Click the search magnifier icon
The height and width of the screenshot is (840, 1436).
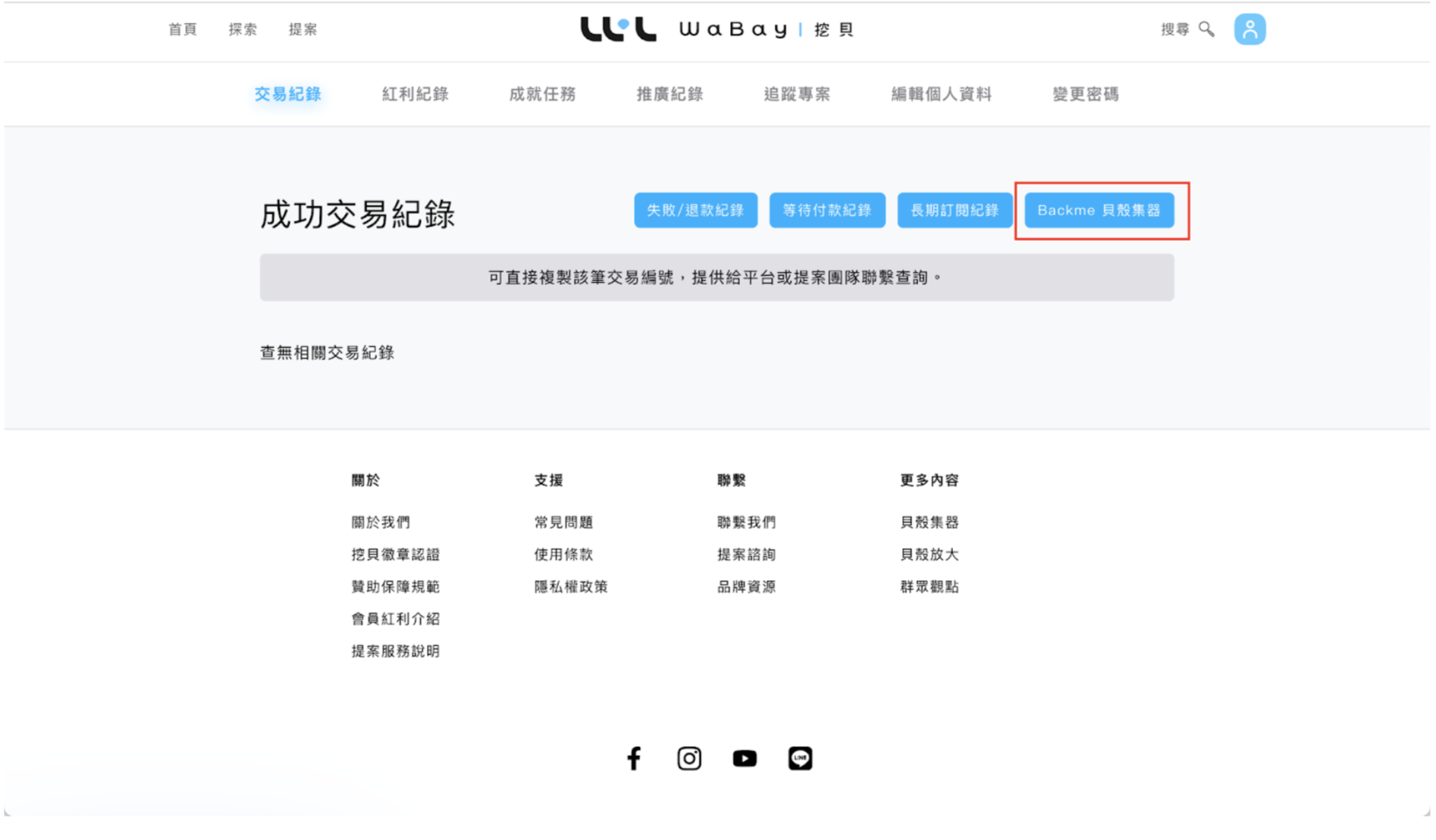[x=1206, y=30]
